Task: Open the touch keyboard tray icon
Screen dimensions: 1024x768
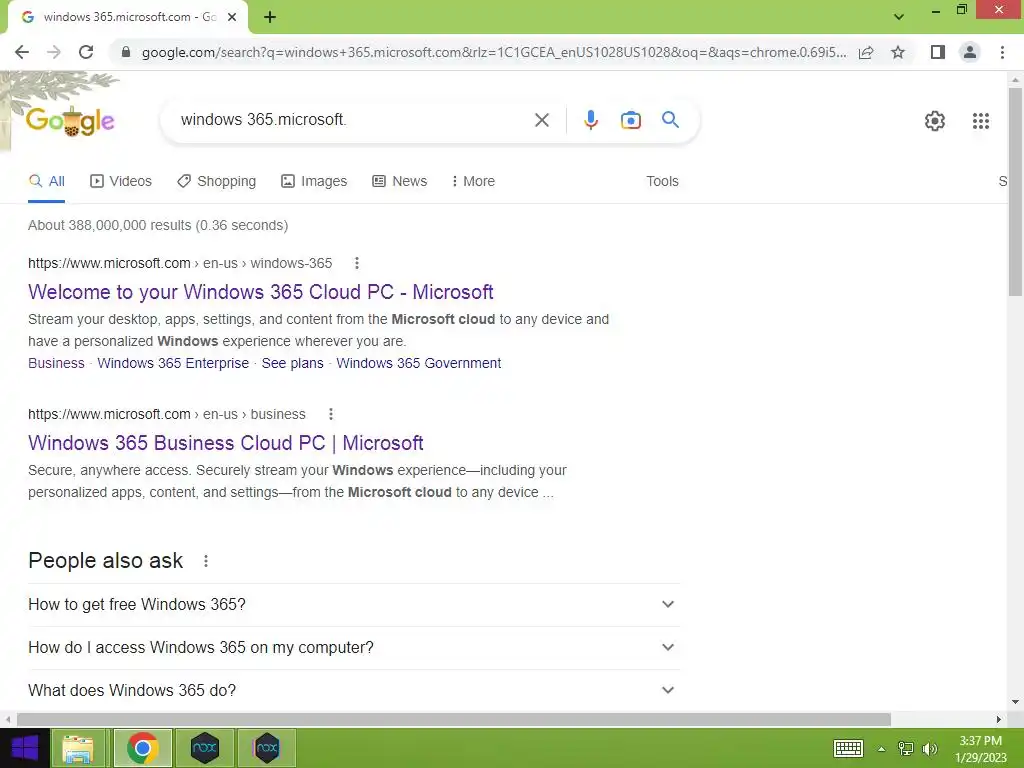Action: coord(848,748)
